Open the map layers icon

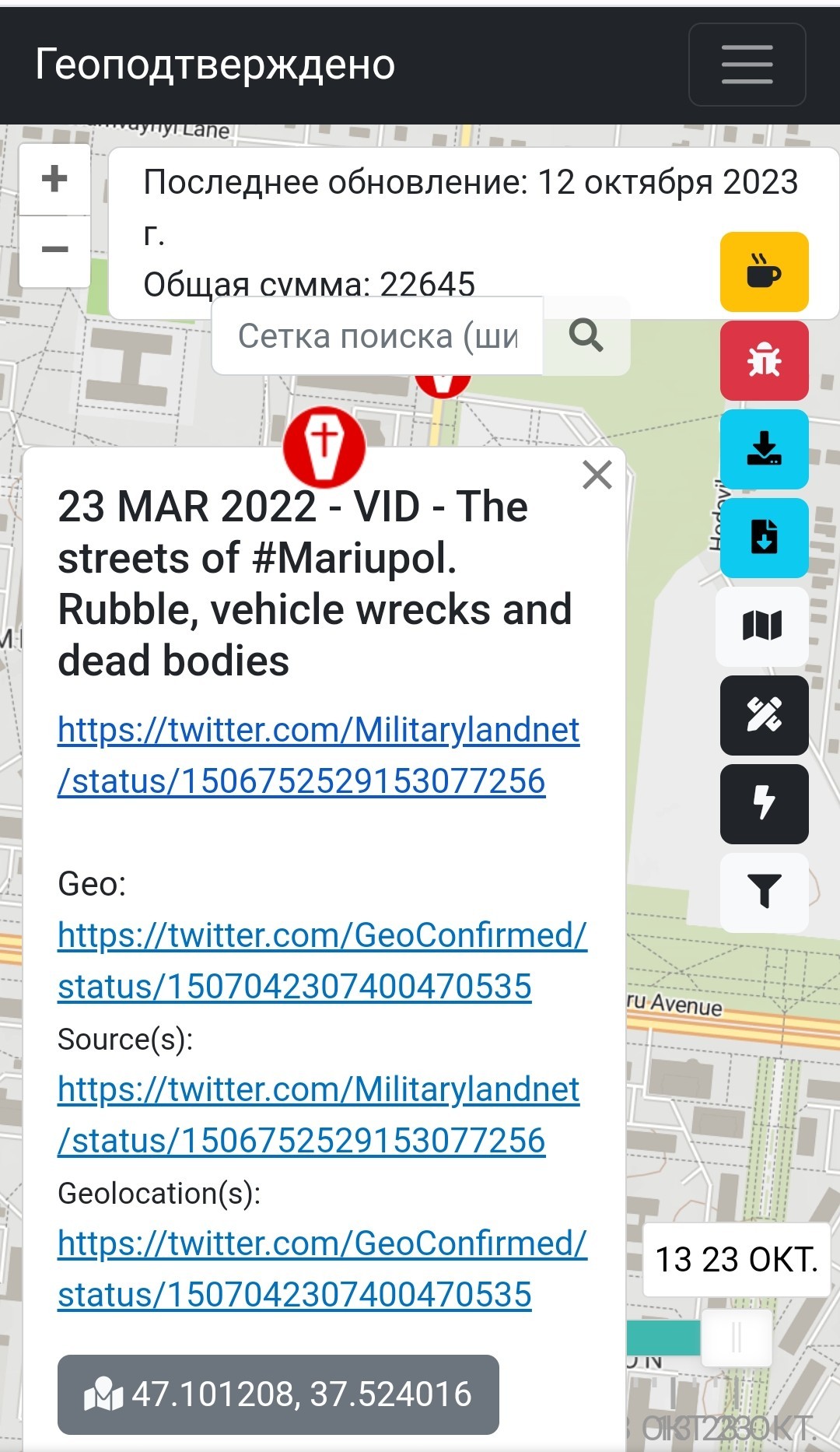pyautogui.click(x=764, y=626)
